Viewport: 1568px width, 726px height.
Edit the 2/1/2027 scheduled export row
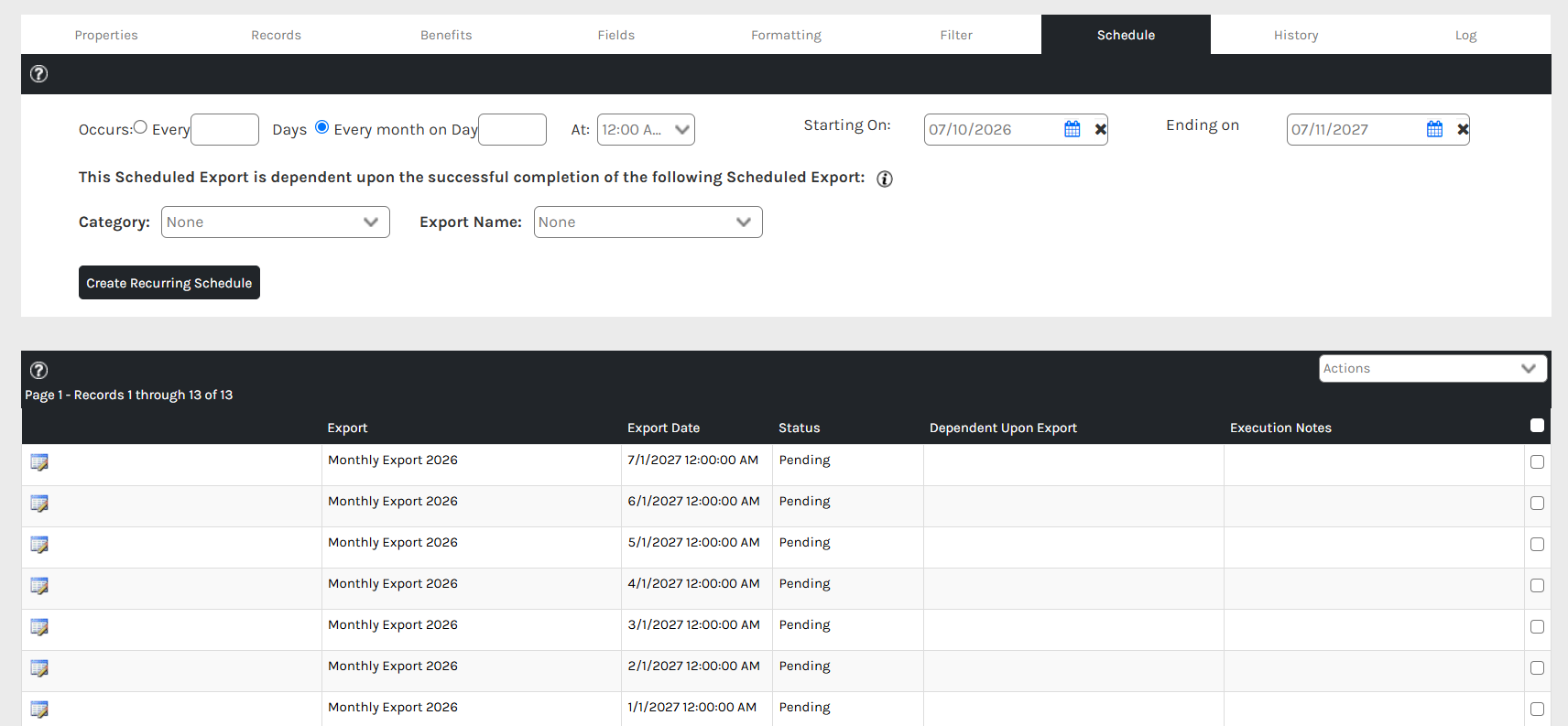pyautogui.click(x=39, y=668)
